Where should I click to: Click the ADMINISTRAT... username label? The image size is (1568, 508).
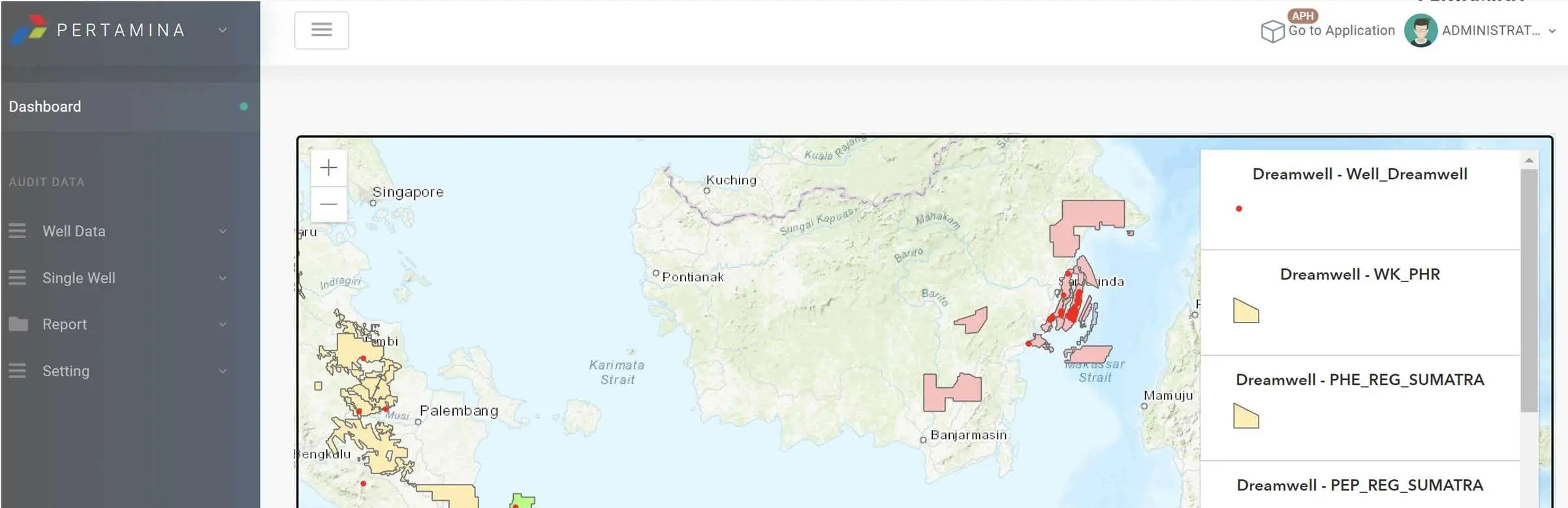(1490, 31)
